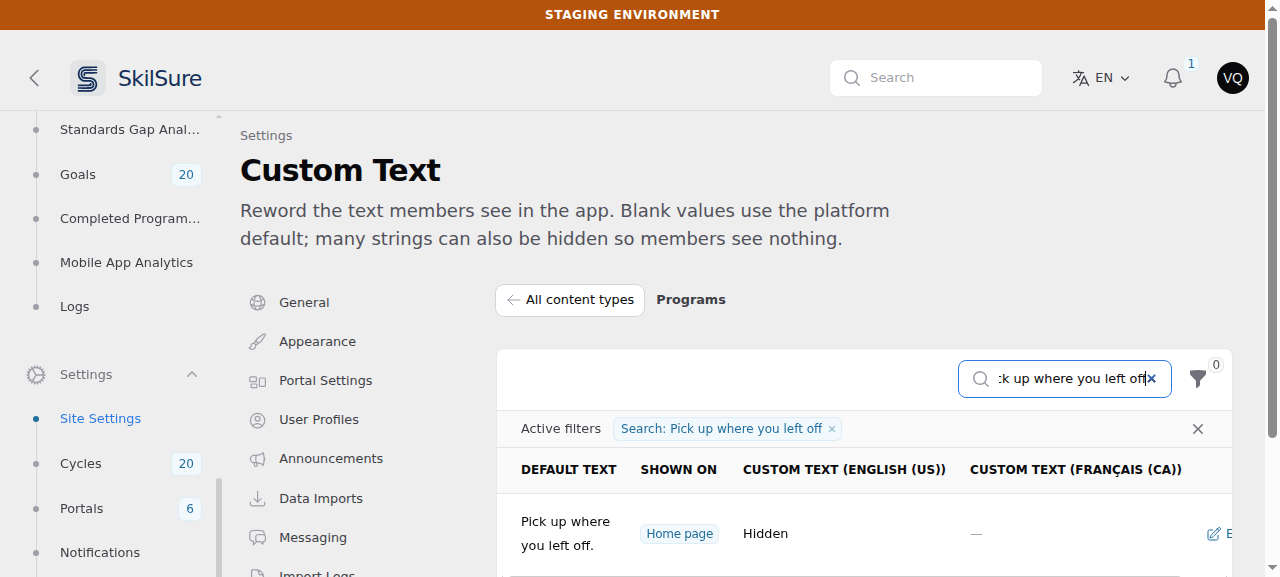Click the page vertical scrollbar
The height and width of the screenshot is (577, 1280).
[x=1272, y=230]
